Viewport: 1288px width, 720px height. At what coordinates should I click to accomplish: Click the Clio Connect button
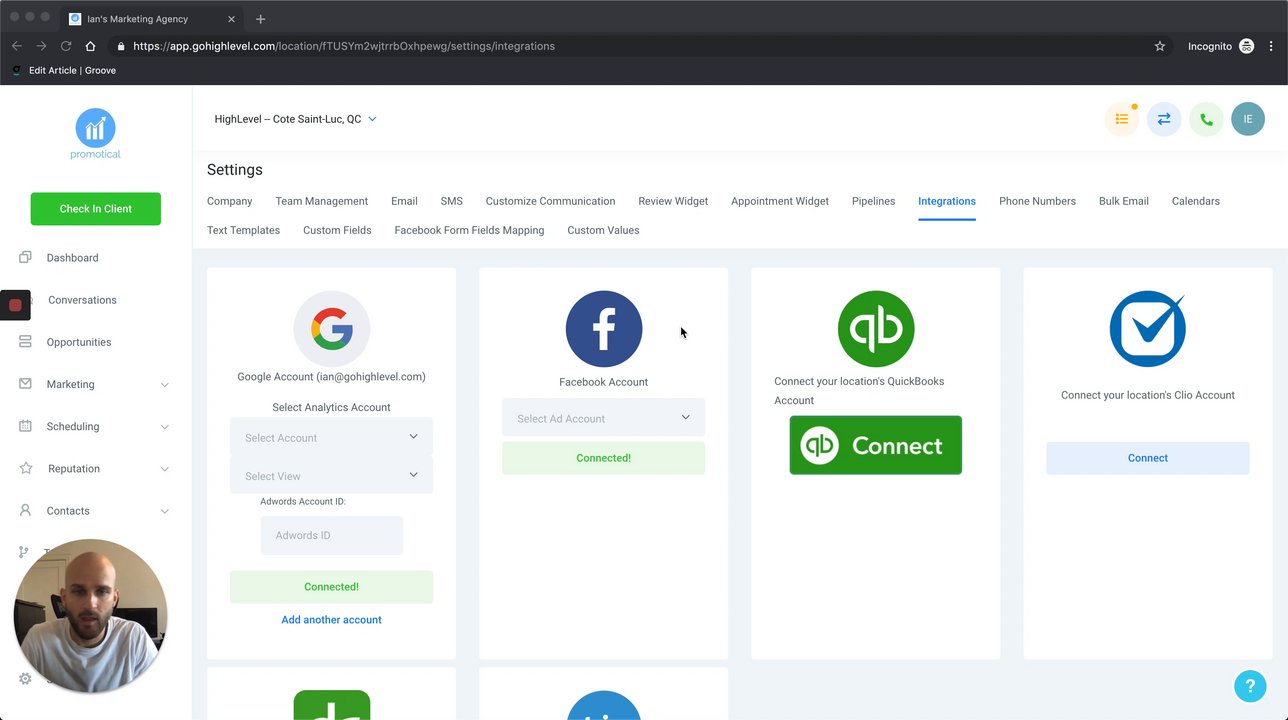(x=1147, y=458)
